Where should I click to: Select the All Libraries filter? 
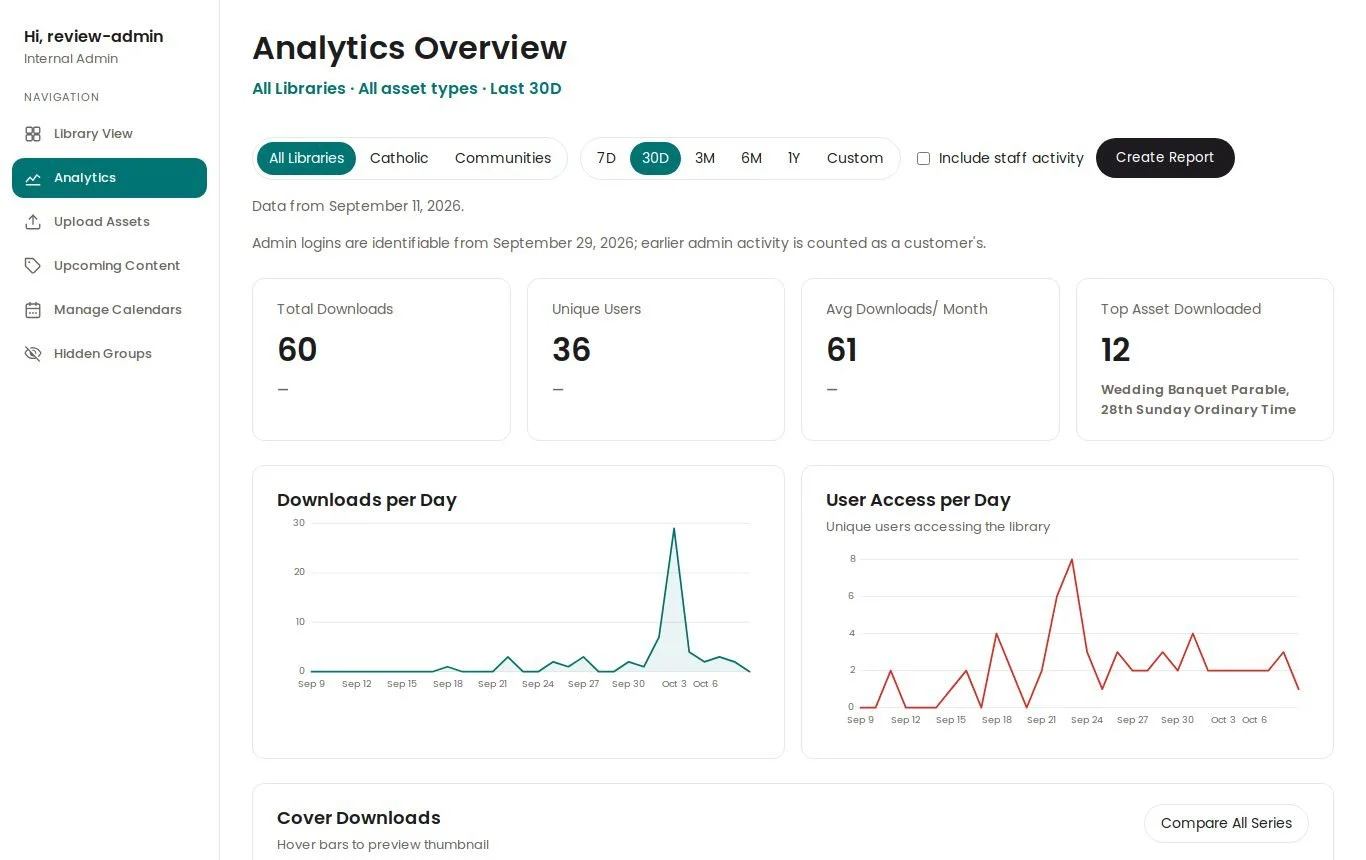(306, 158)
